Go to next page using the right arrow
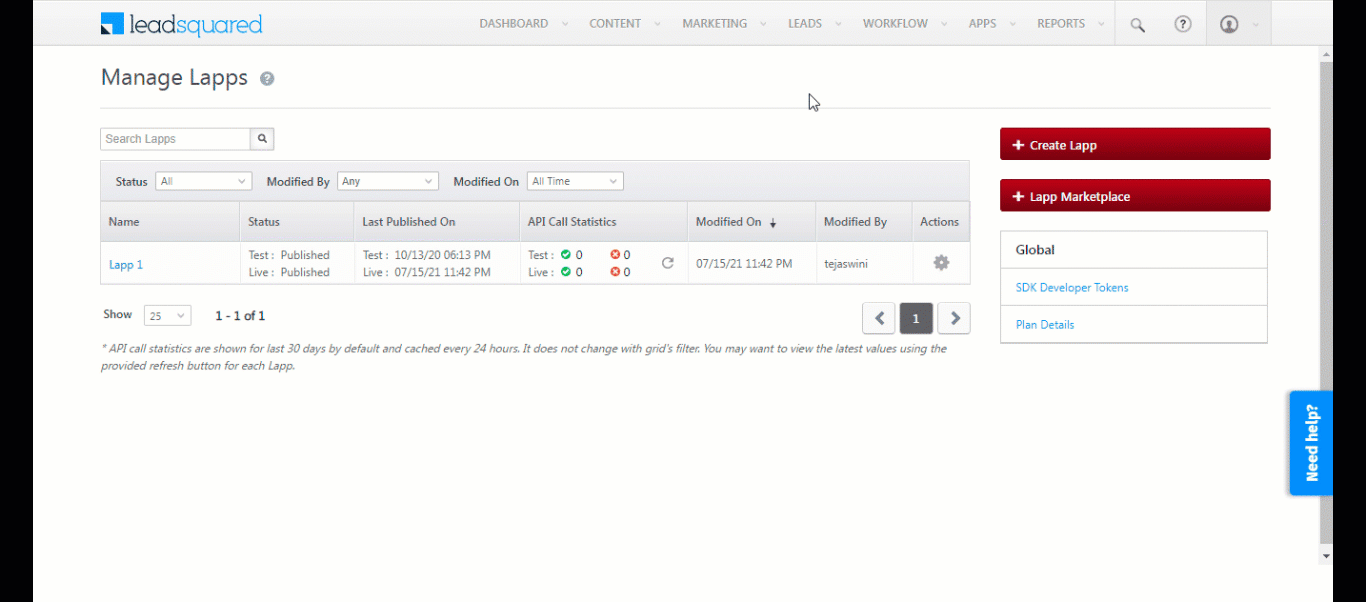Viewport: 1366px width, 602px height. pos(953,317)
